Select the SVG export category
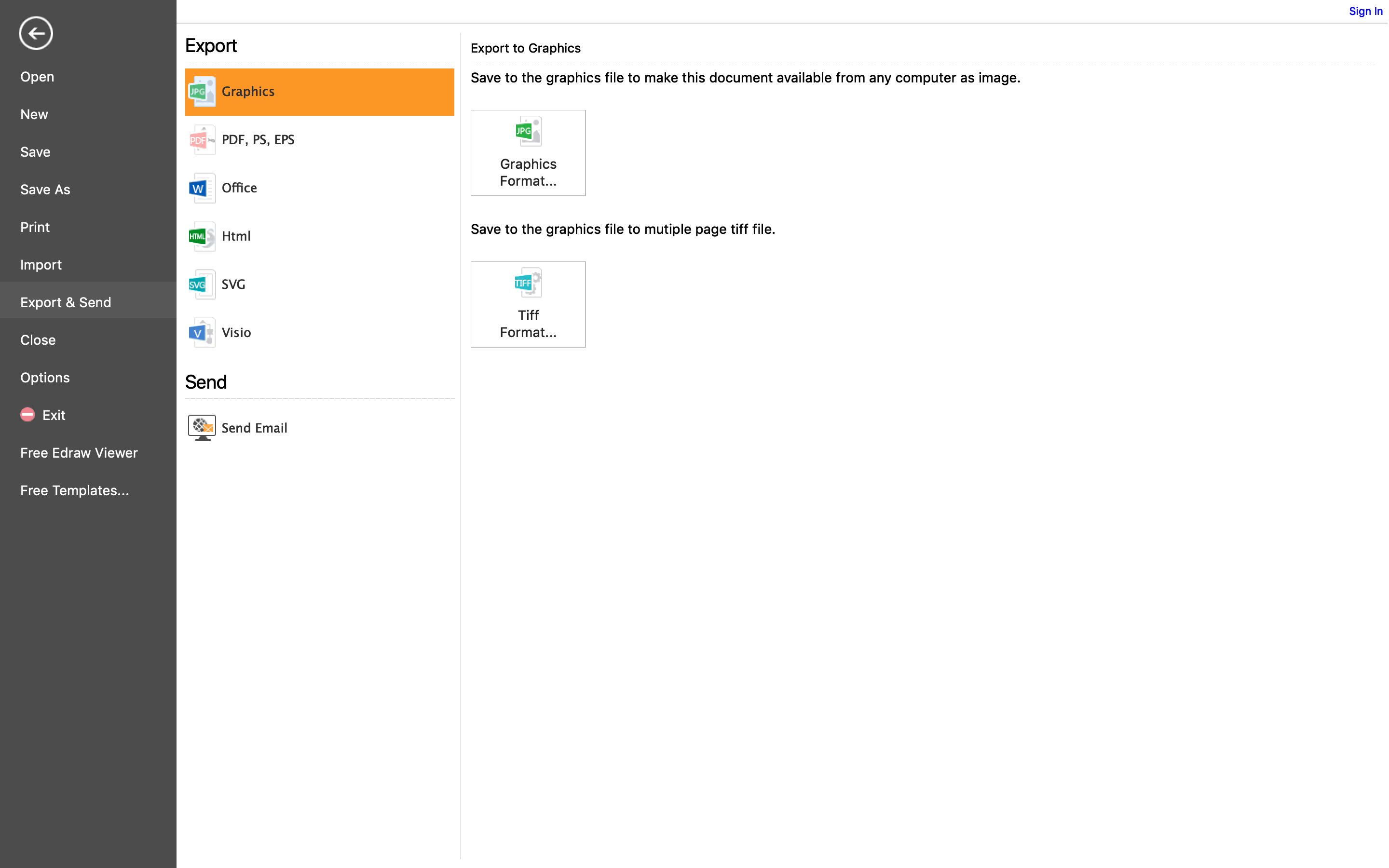Image resolution: width=1389 pixels, height=868 pixels. pyautogui.click(x=320, y=285)
